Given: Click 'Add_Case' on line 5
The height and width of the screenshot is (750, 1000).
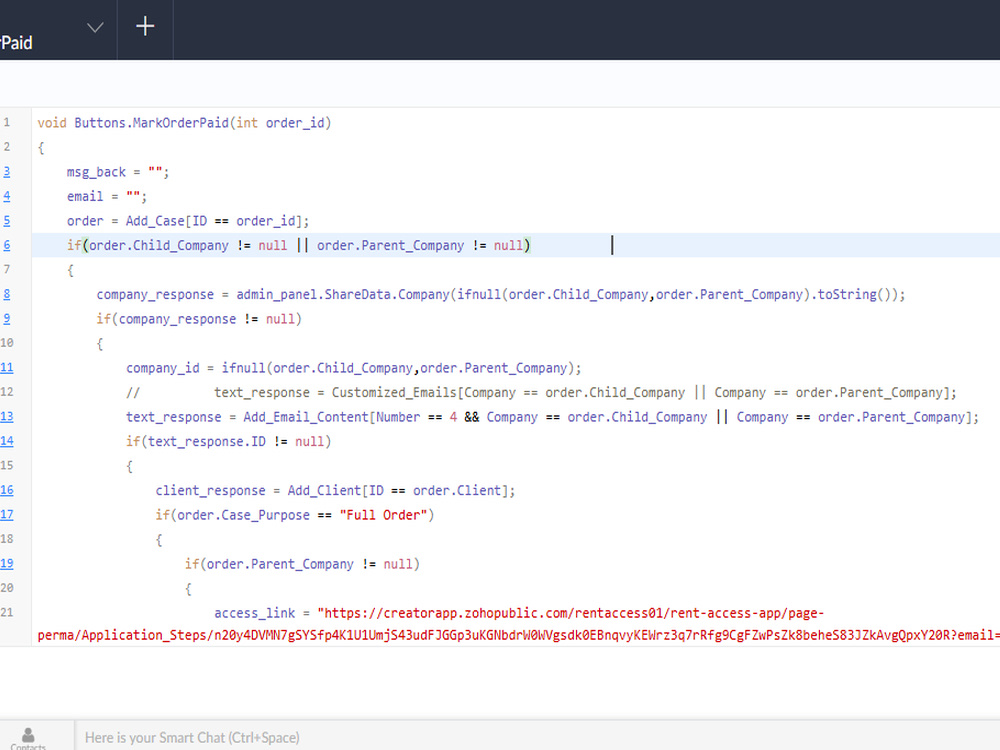Looking at the screenshot, I should (x=155, y=221).
